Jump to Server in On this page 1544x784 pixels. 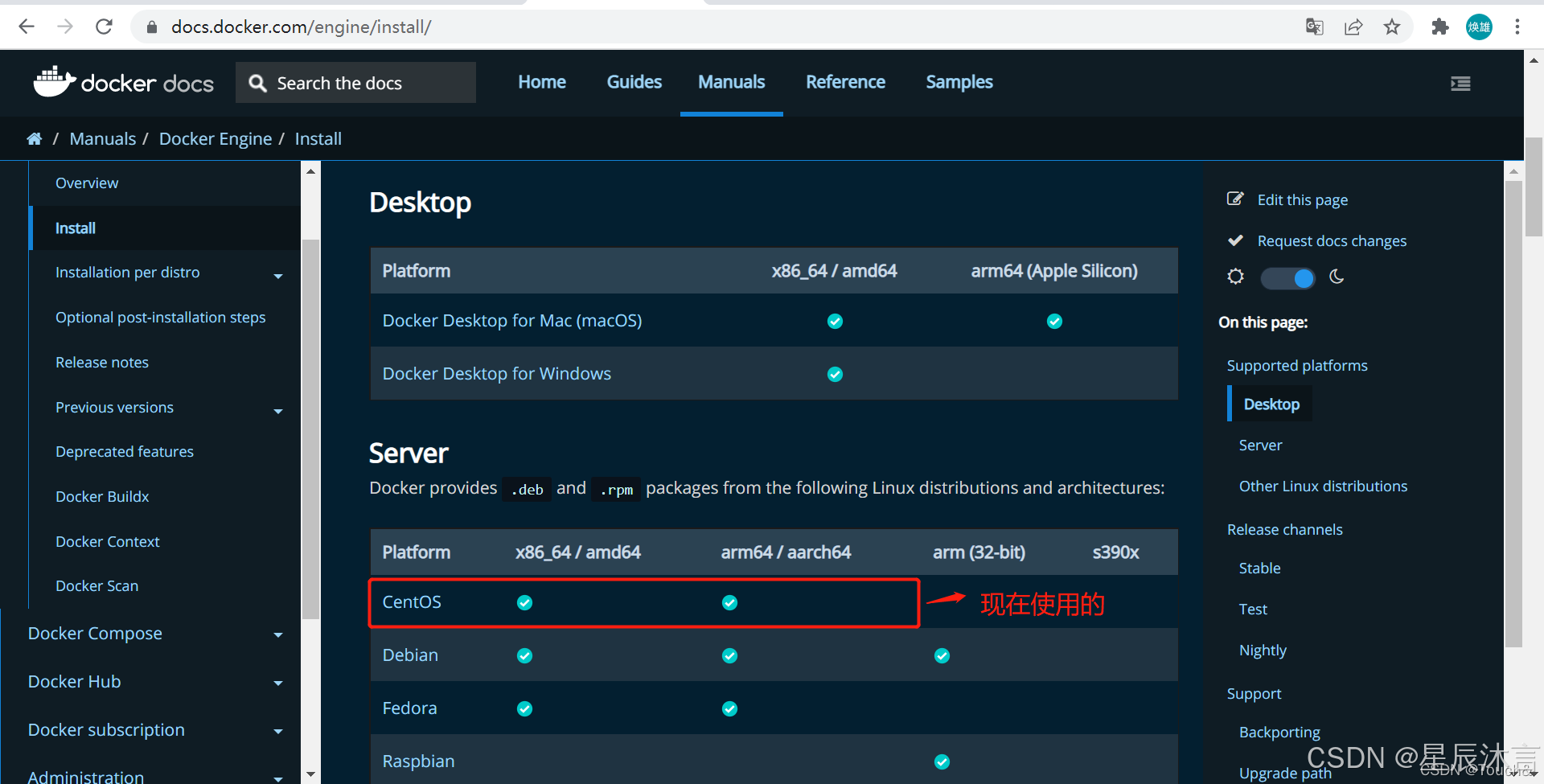pos(1260,445)
